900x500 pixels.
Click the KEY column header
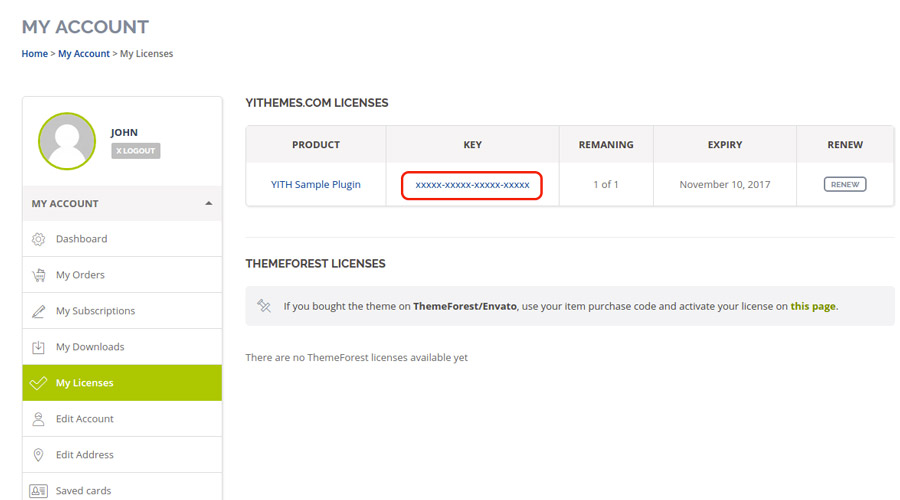pyautogui.click(x=472, y=145)
